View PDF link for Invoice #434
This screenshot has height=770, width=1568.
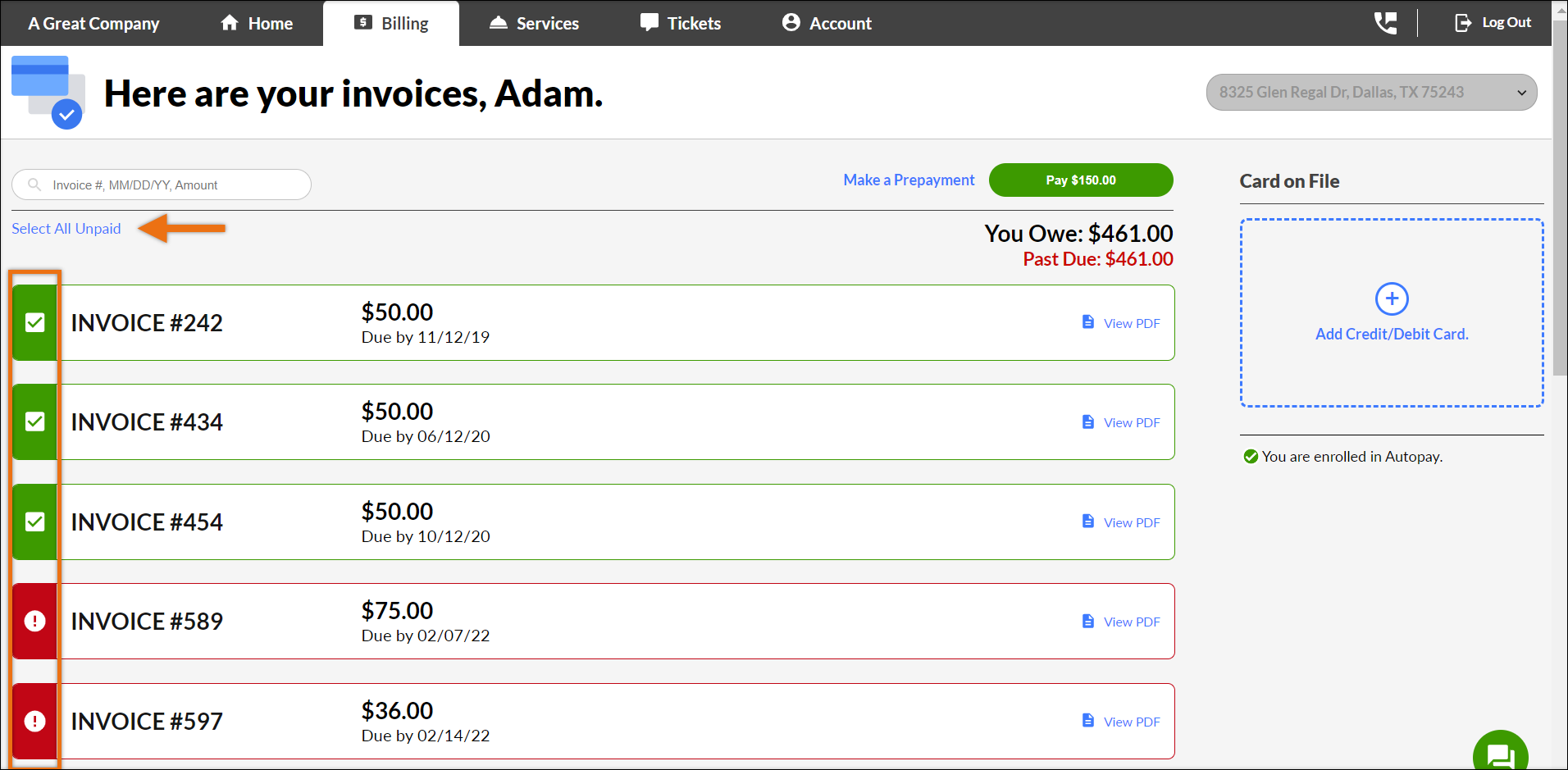click(x=1132, y=422)
